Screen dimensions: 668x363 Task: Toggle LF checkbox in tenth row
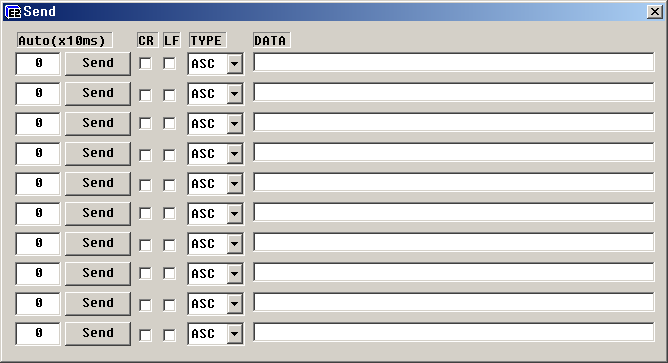[169, 335]
